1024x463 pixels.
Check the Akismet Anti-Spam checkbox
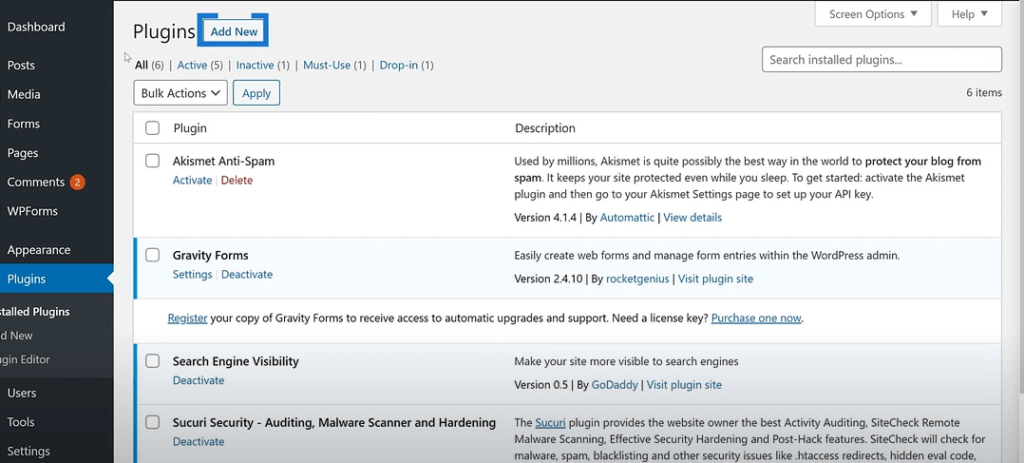click(x=152, y=161)
